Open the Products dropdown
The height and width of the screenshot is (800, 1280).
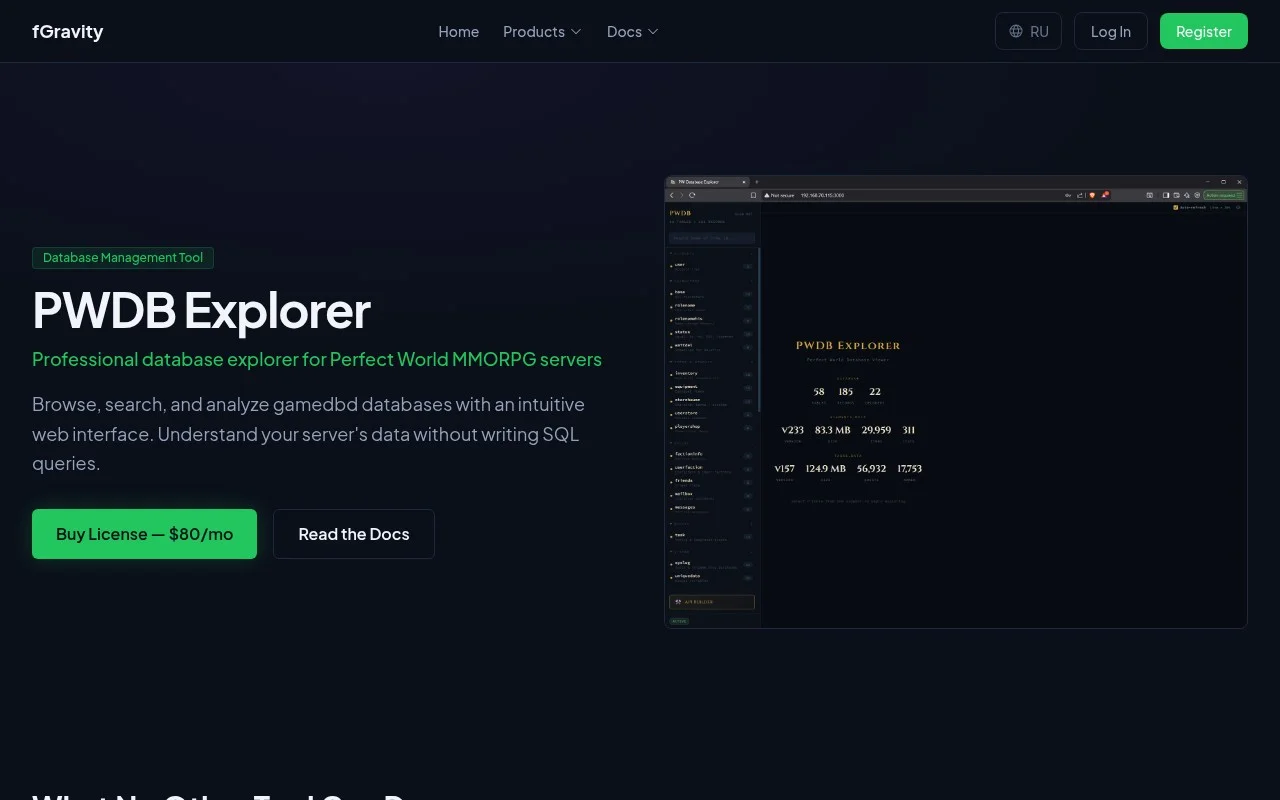pyautogui.click(x=542, y=31)
